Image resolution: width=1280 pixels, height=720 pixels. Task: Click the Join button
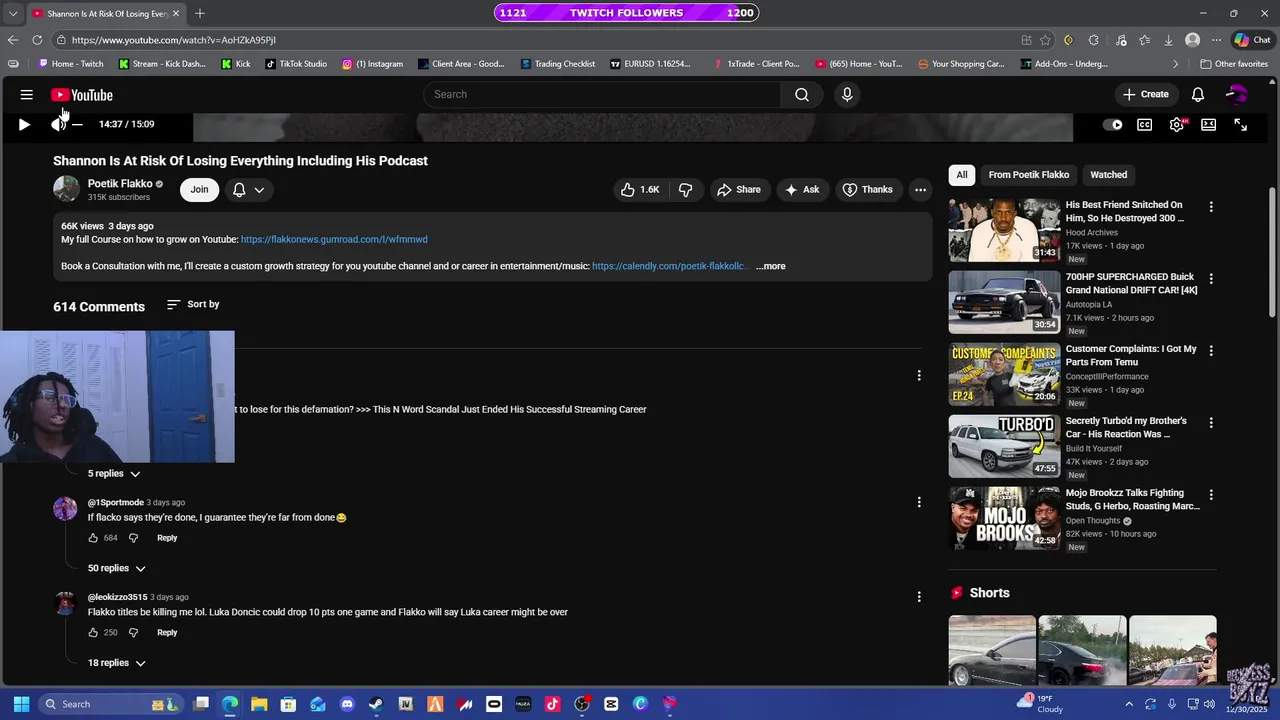[x=199, y=189]
